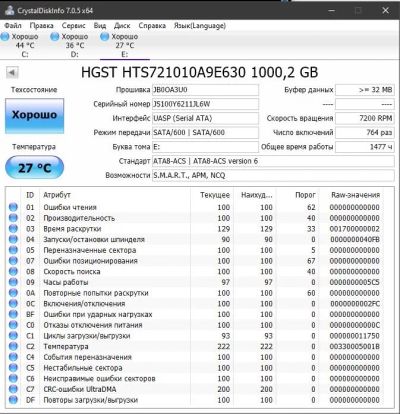Click status icon for Ошибки при ударных нагрузках
The width and height of the screenshot is (400, 414).
tap(13, 314)
